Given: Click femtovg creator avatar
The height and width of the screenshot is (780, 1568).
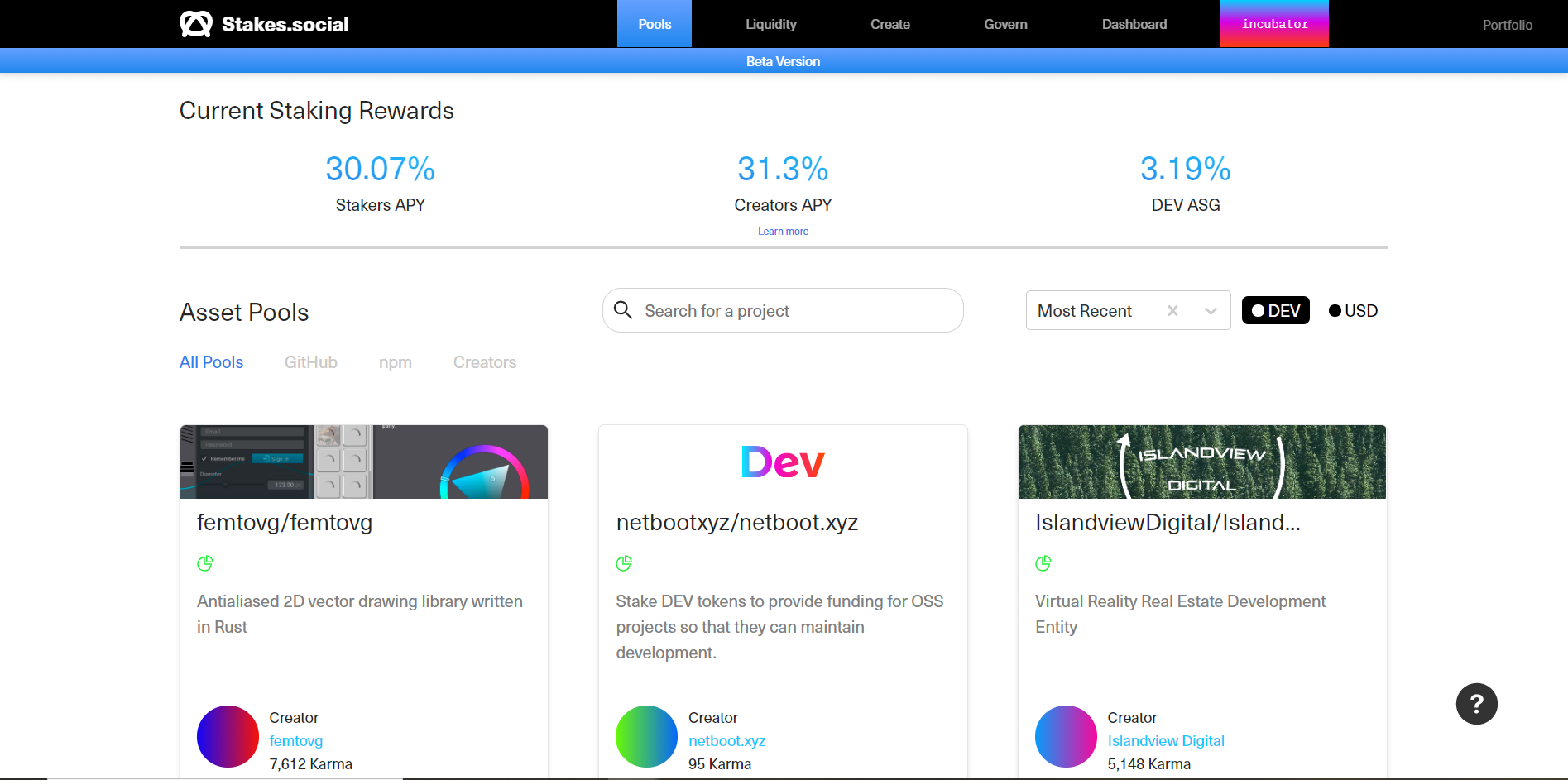Looking at the screenshot, I should click(228, 736).
